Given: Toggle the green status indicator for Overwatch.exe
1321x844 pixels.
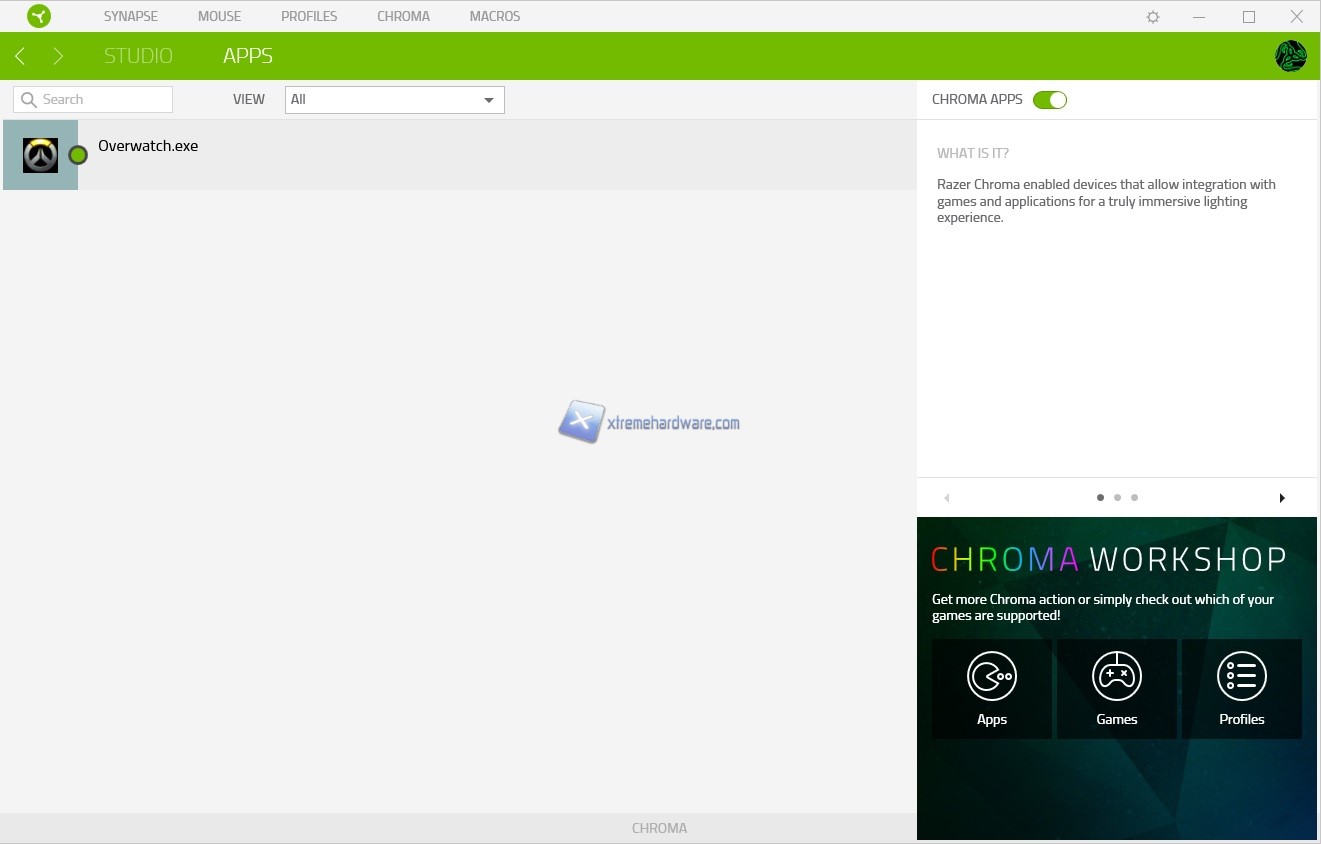Looking at the screenshot, I should point(78,155).
